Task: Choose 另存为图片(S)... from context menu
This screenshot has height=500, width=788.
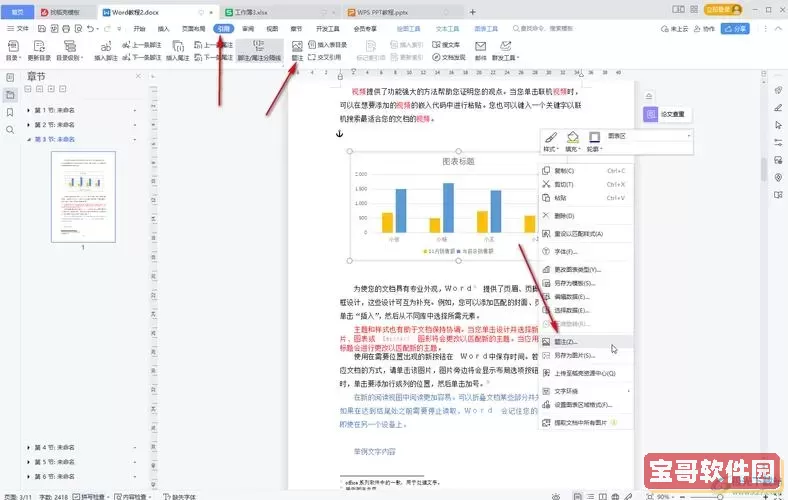Action: point(585,355)
